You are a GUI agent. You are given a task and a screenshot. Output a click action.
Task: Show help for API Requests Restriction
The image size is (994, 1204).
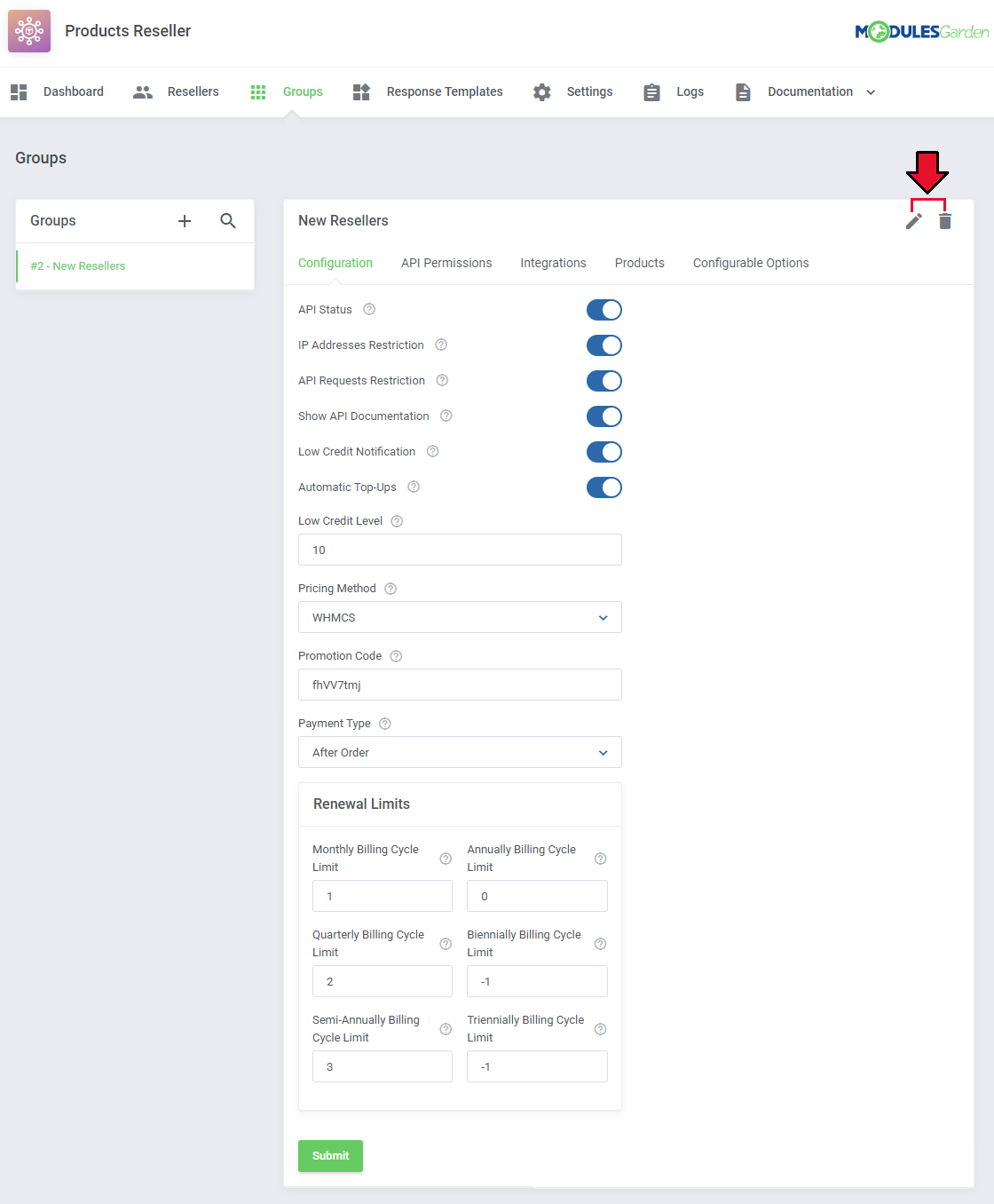[x=442, y=380]
